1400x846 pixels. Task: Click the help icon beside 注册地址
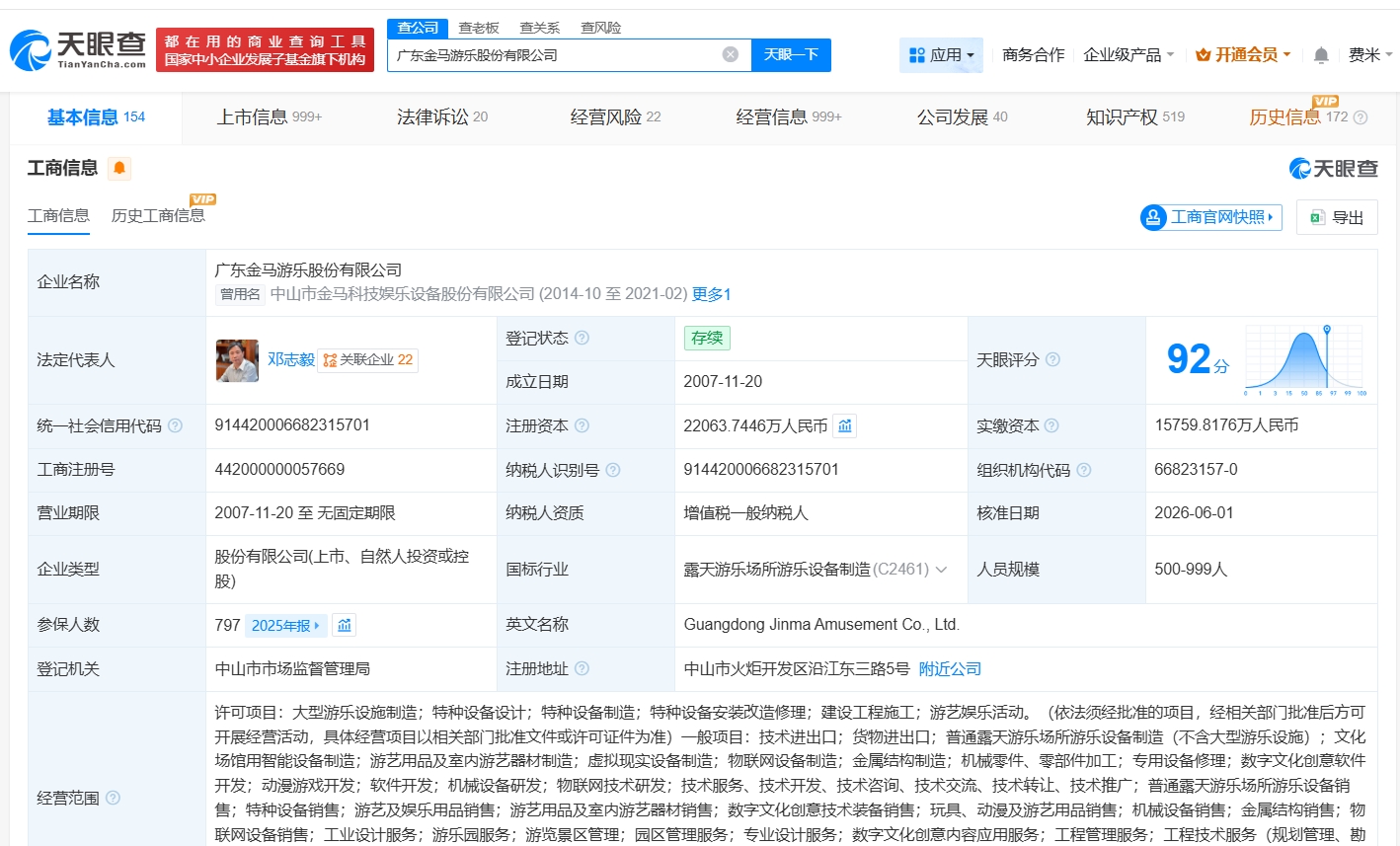point(583,668)
